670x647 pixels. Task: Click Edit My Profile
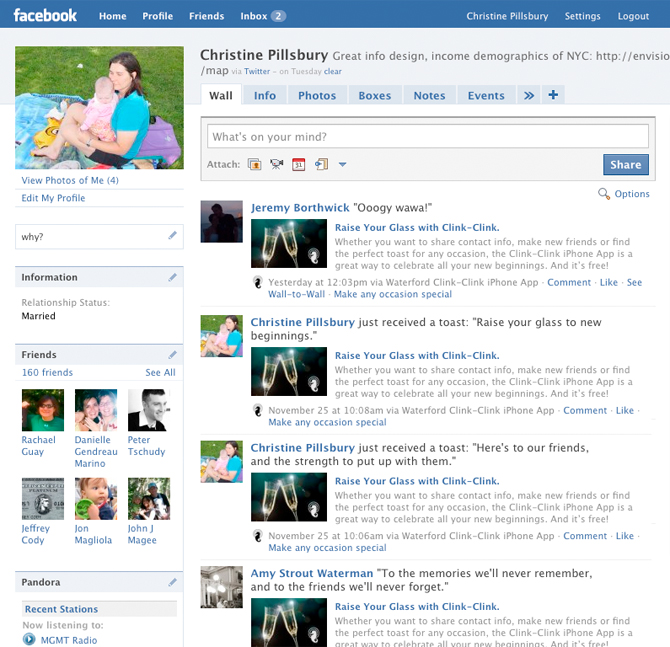[53, 198]
